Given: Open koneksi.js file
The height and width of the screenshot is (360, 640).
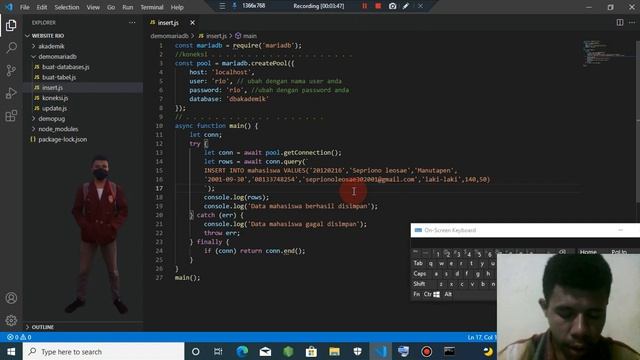Looking at the screenshot, I should [55, 98].
